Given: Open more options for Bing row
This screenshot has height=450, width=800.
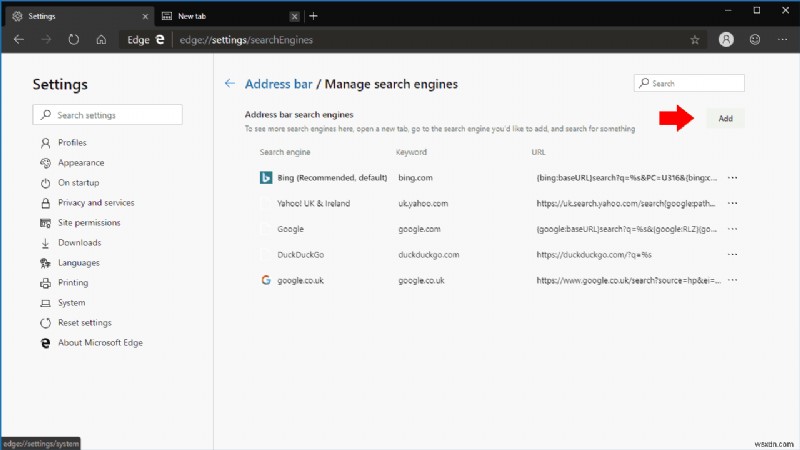Looking at the screenshot, I should click(x=732, y=178).
